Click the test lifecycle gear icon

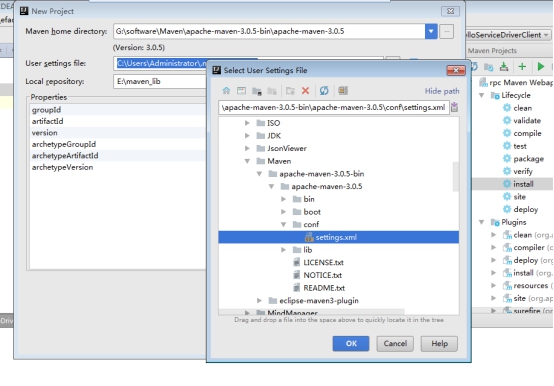pyautogui.click(x=507, y=146)
